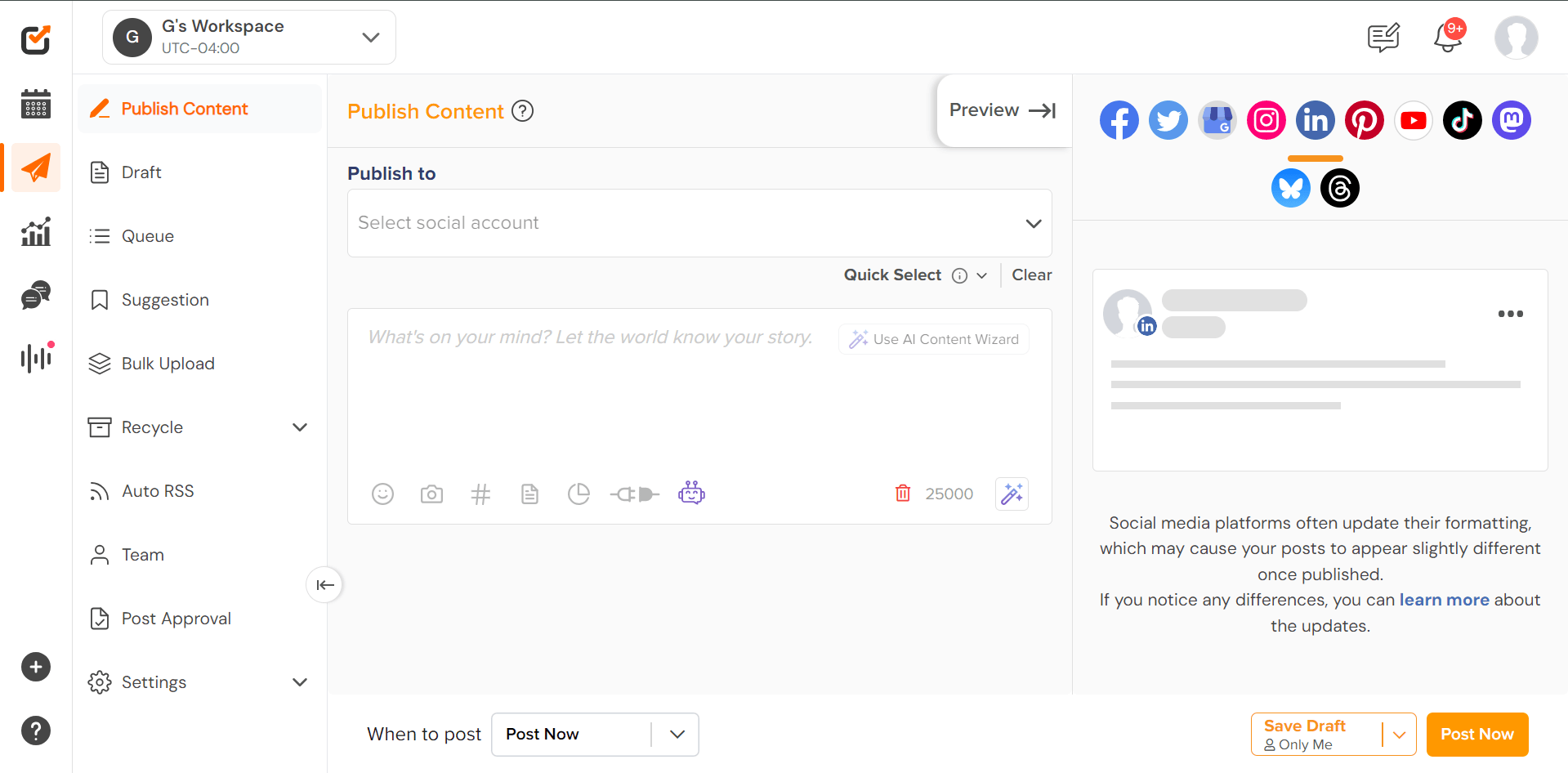Click the plus add button in rail
The image size is (1568, 773).
click(x=36, y=667)
